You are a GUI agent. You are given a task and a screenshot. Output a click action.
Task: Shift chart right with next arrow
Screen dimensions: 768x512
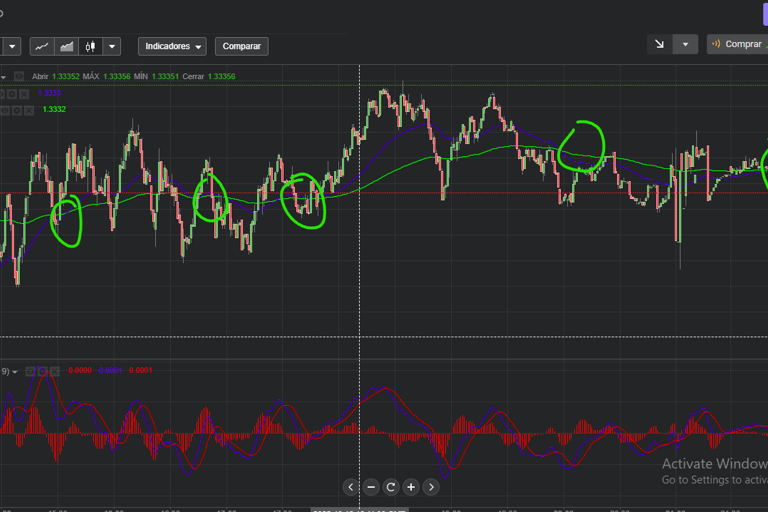click(x=431, y=488)
